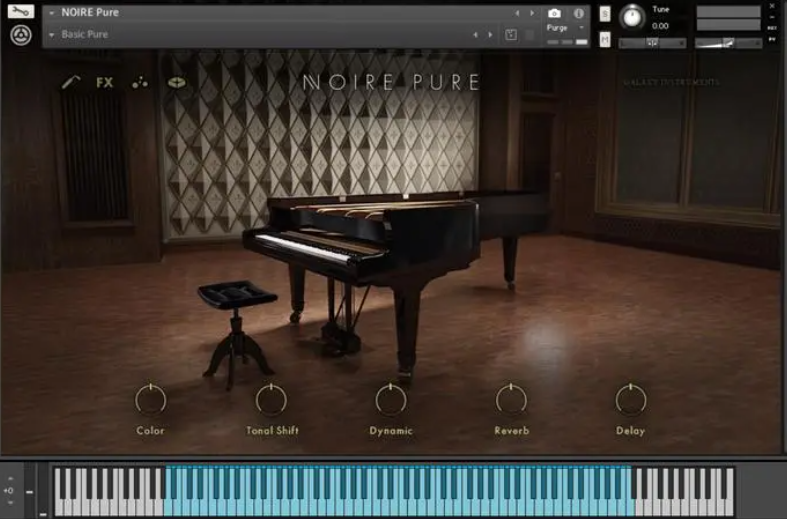This screenshot has height=519, width=787.
Task: Minimize the instrument header view
Action: (772, 17)
